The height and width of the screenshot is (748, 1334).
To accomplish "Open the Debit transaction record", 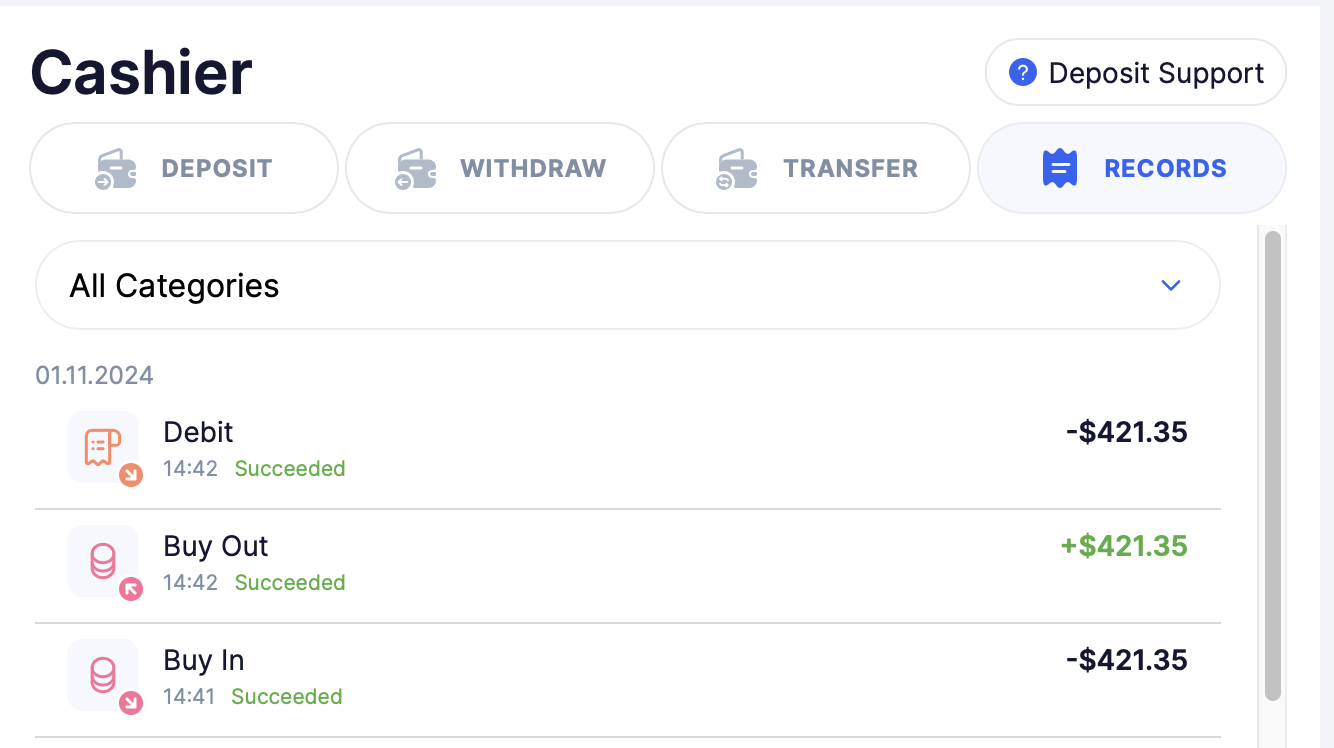I will tap(627, 450).
